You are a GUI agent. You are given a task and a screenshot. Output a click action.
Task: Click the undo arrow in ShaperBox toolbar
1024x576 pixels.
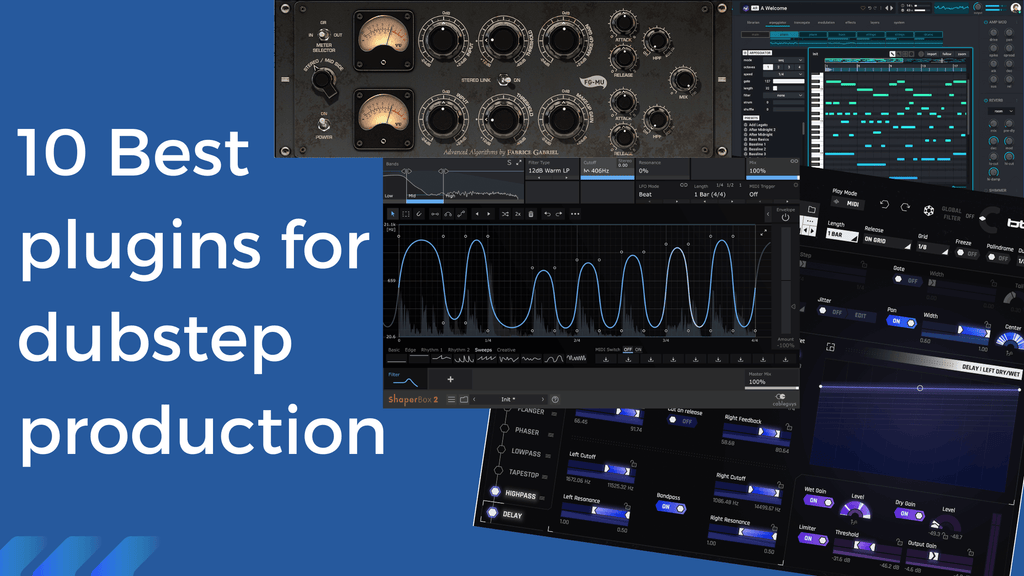coord(547,214)
